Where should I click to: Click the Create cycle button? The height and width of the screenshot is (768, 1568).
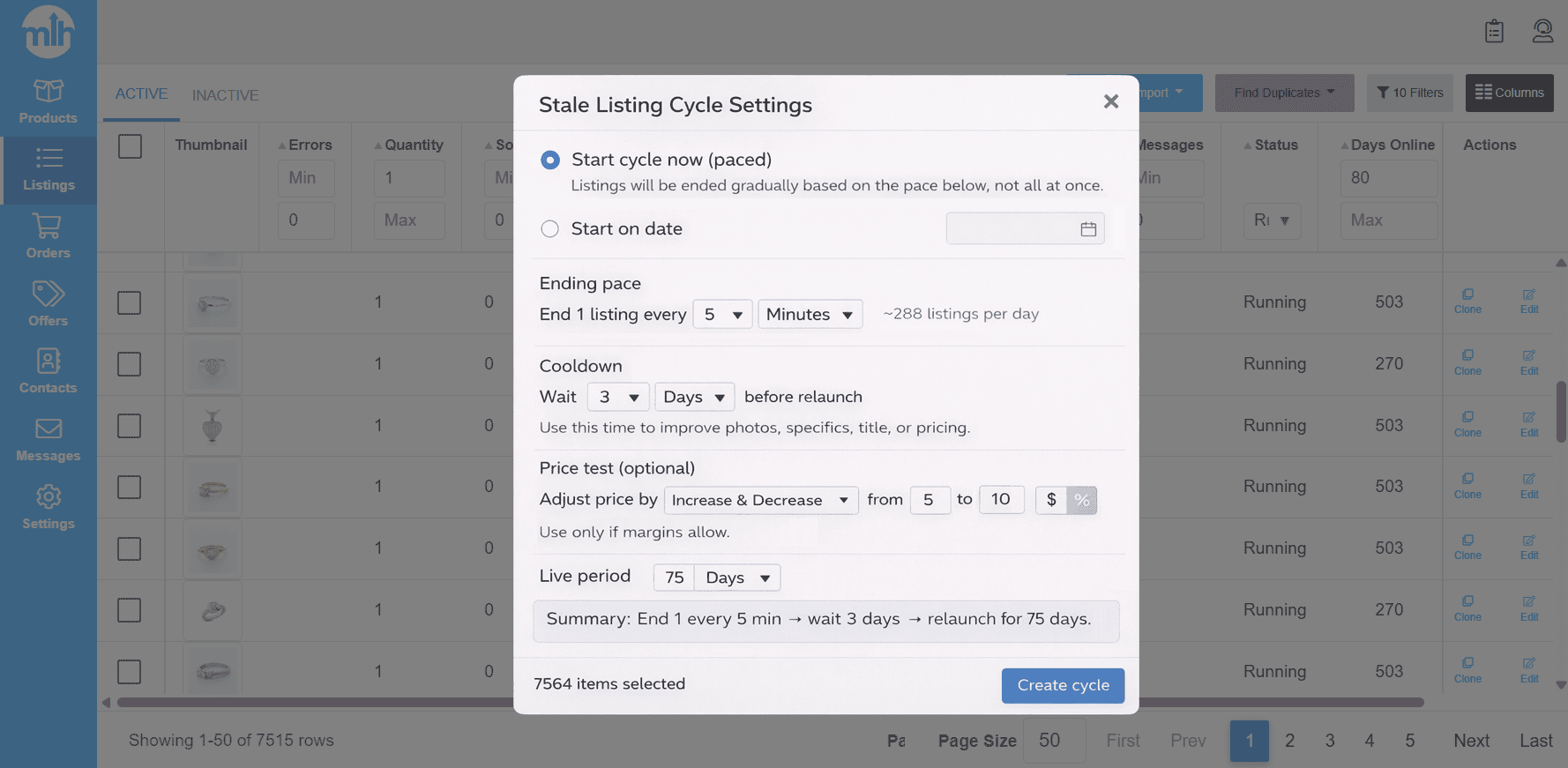coord(1063,685)
